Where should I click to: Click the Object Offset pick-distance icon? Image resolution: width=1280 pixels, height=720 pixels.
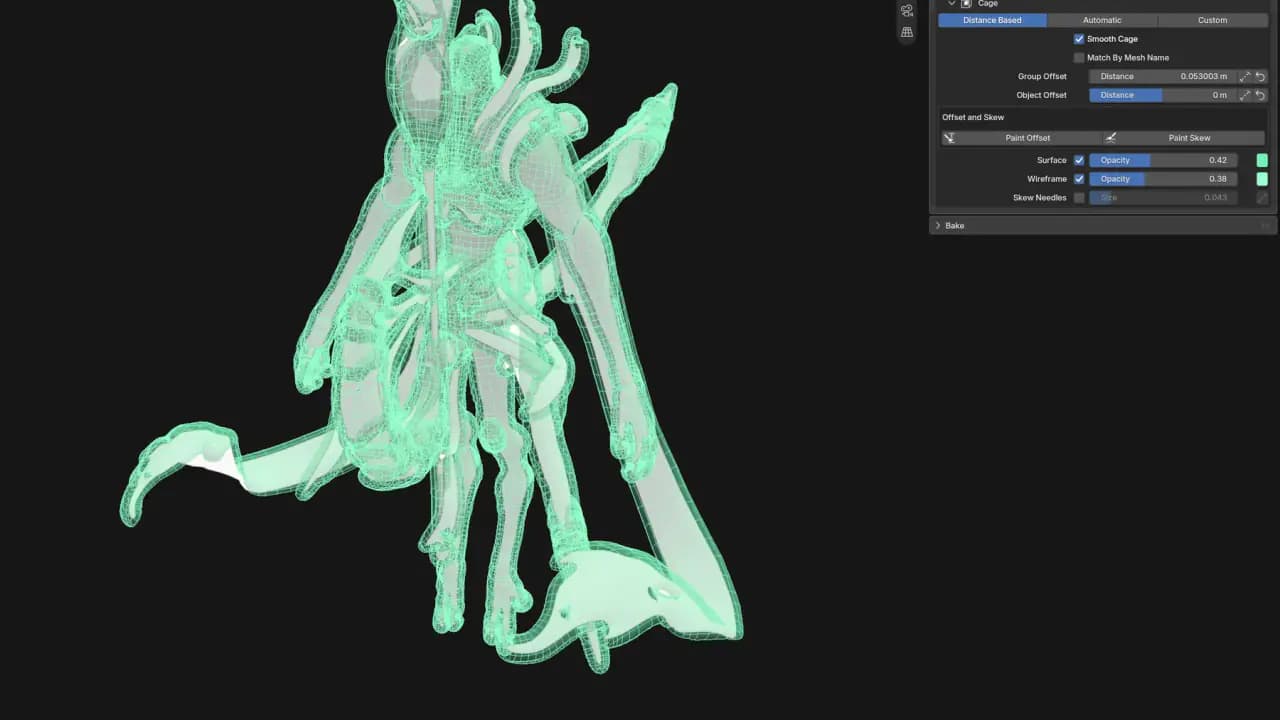[x=1245, y=95]
